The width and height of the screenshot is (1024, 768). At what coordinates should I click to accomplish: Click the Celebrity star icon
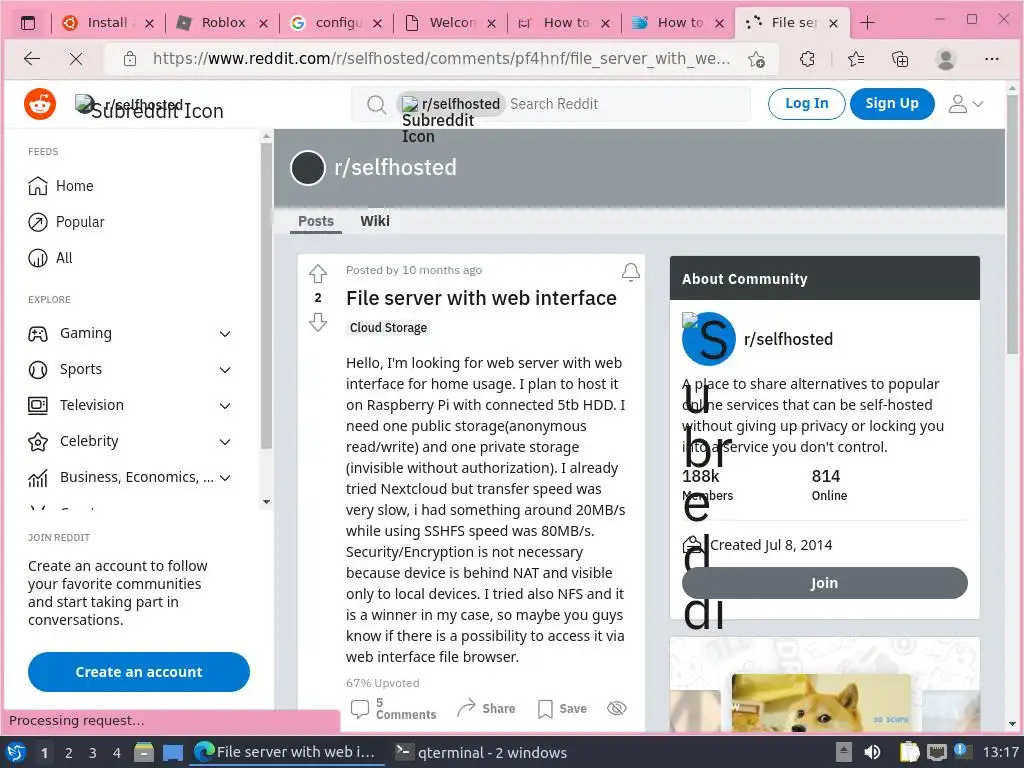click(38, 442)
